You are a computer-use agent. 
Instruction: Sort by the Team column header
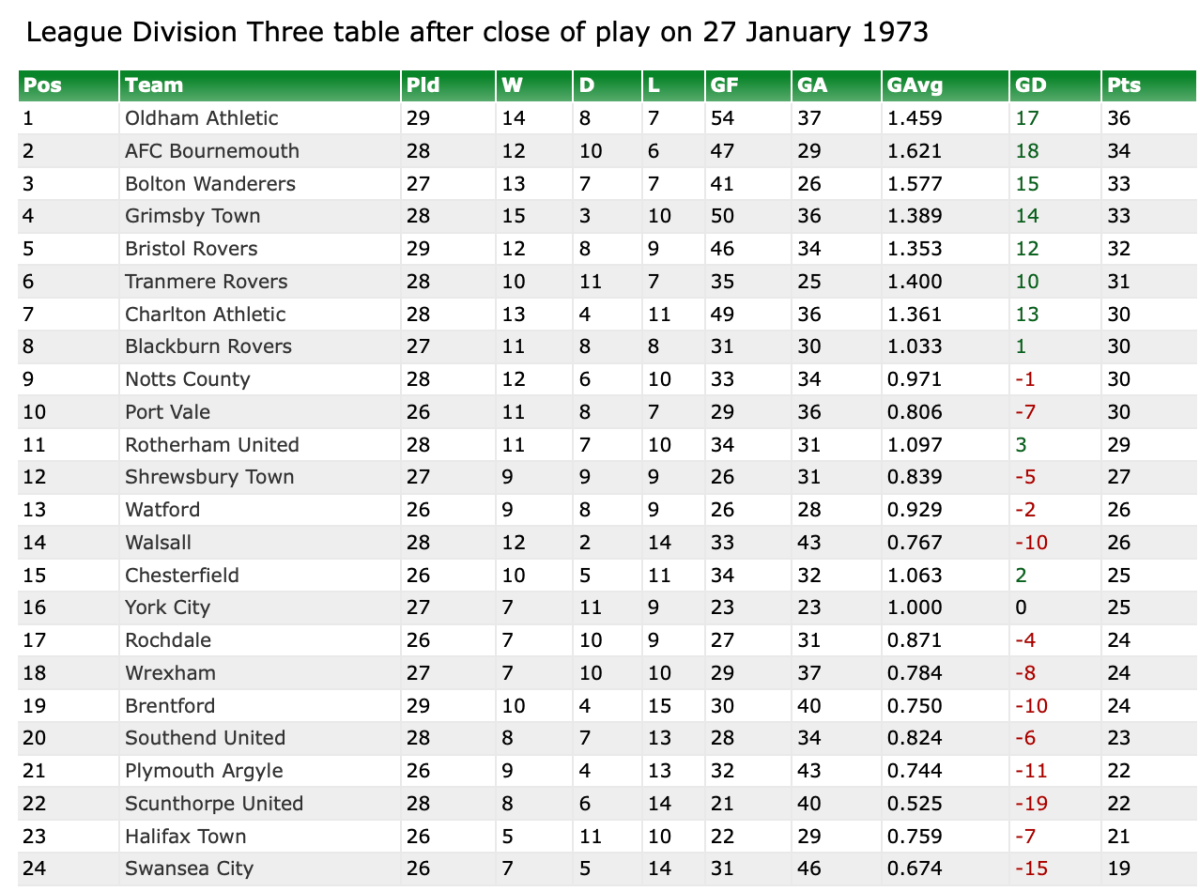154,85
